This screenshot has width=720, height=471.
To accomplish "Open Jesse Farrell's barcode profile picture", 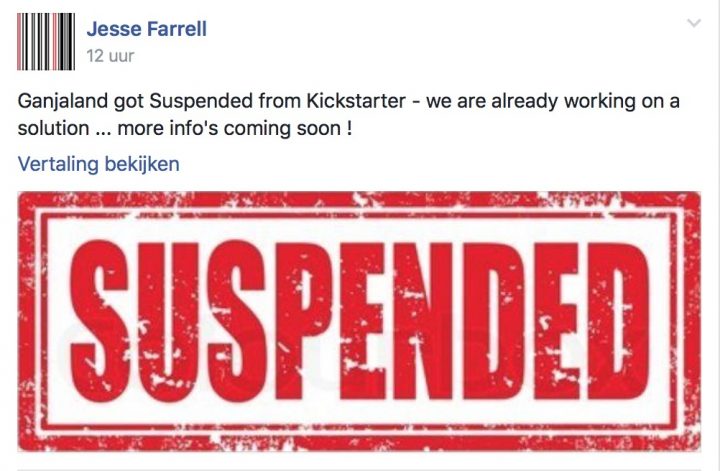I will point(46,41).
